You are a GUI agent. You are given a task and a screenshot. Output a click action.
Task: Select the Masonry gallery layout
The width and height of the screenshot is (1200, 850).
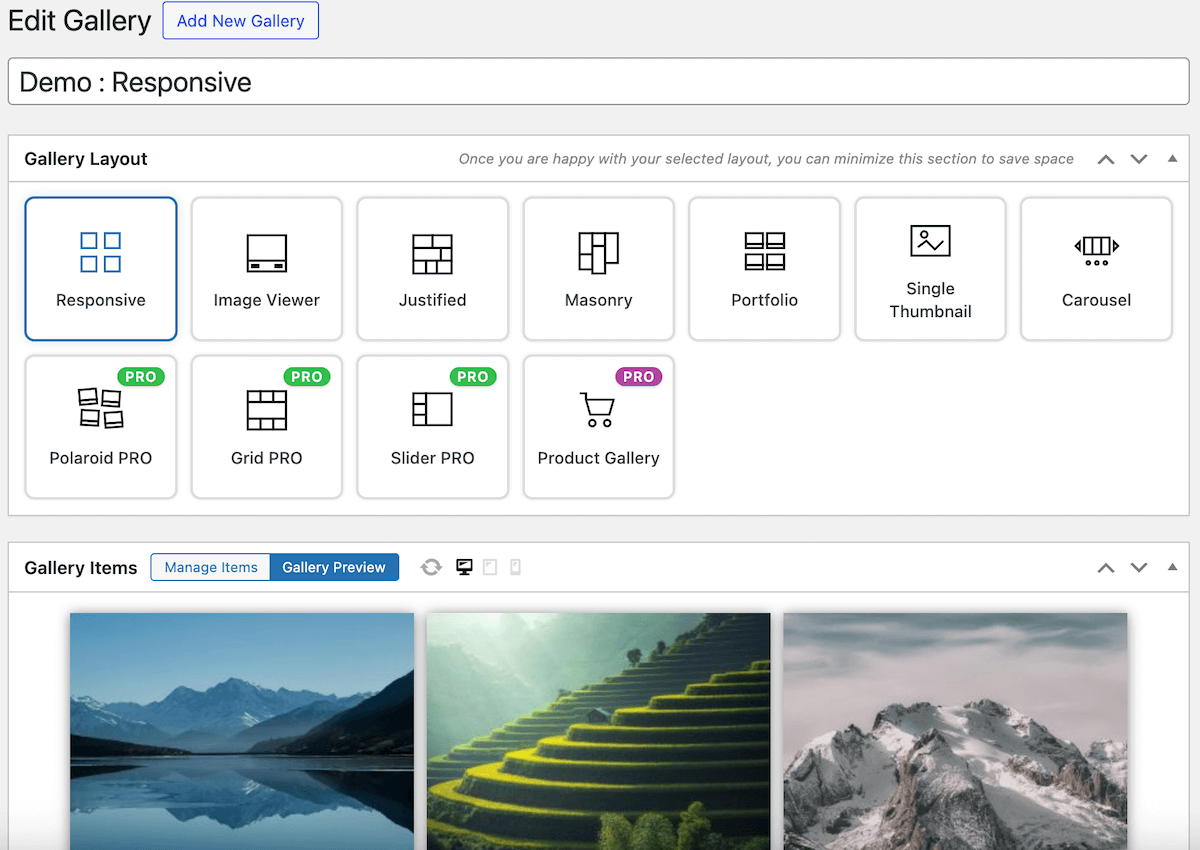[598, 268]
